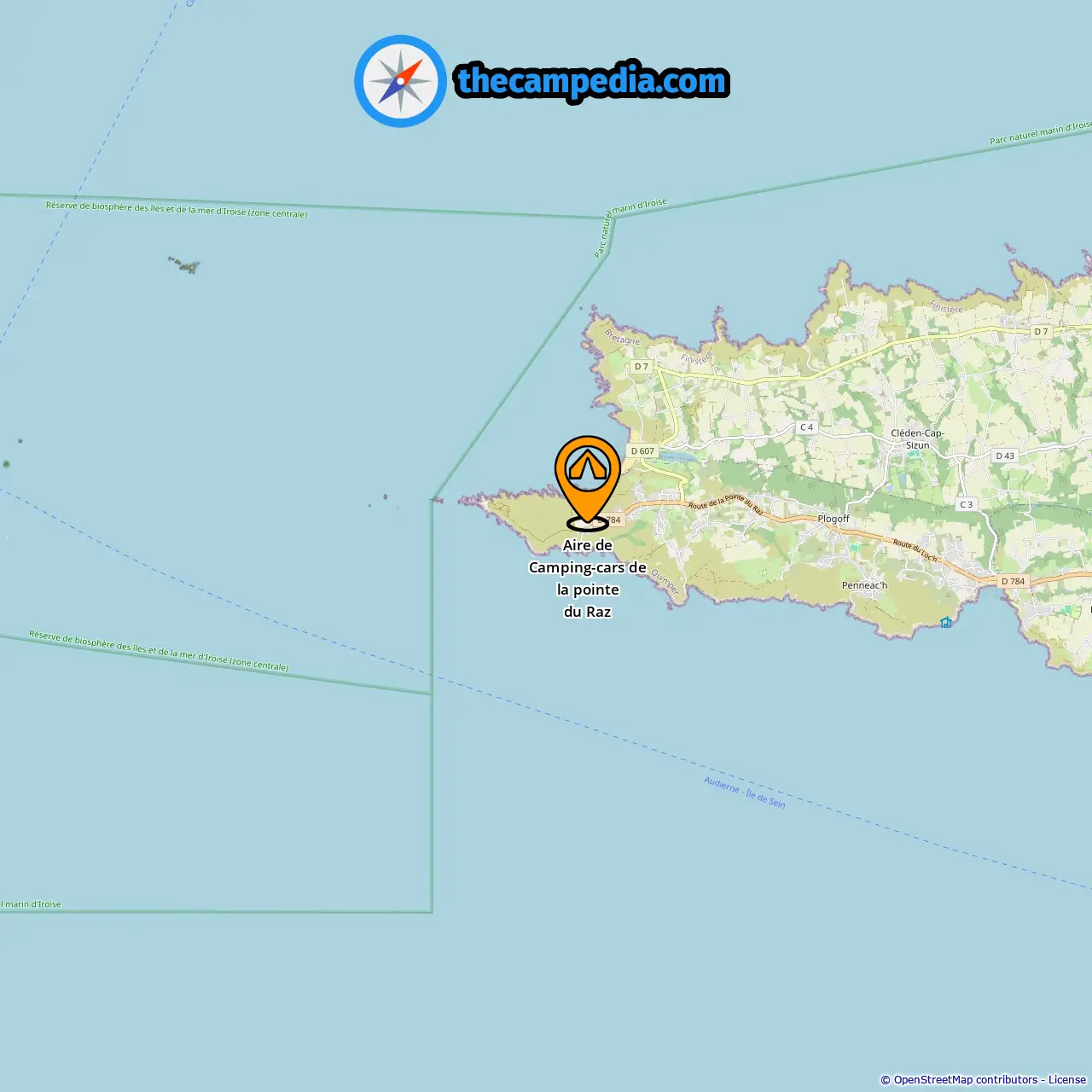Click the small island in the northwest sea
Viewport: 1092px width, 1092px height.
(x=184, y=265)
